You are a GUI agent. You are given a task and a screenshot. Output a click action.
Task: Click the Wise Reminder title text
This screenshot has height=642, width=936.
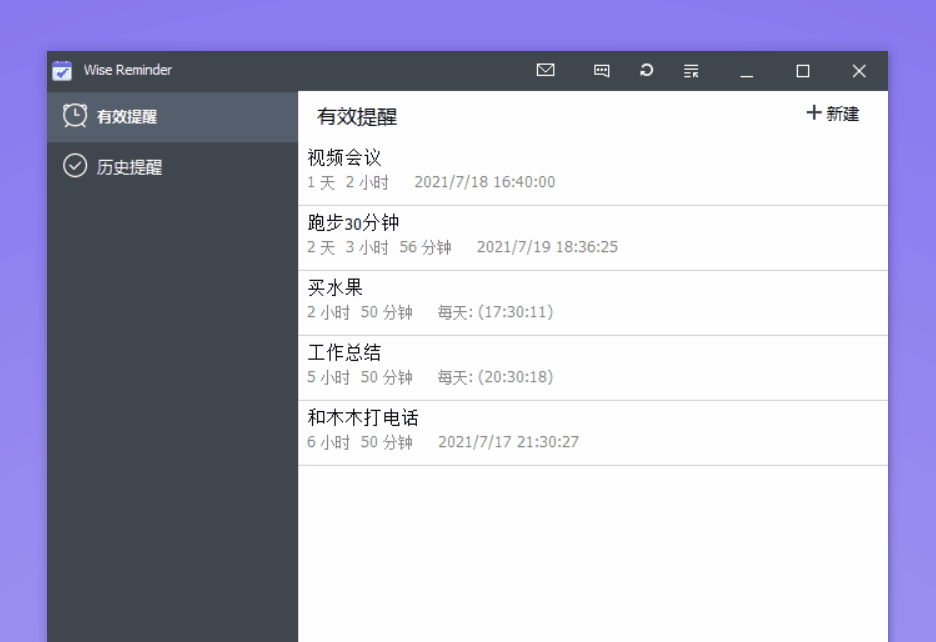pos(128,70)
